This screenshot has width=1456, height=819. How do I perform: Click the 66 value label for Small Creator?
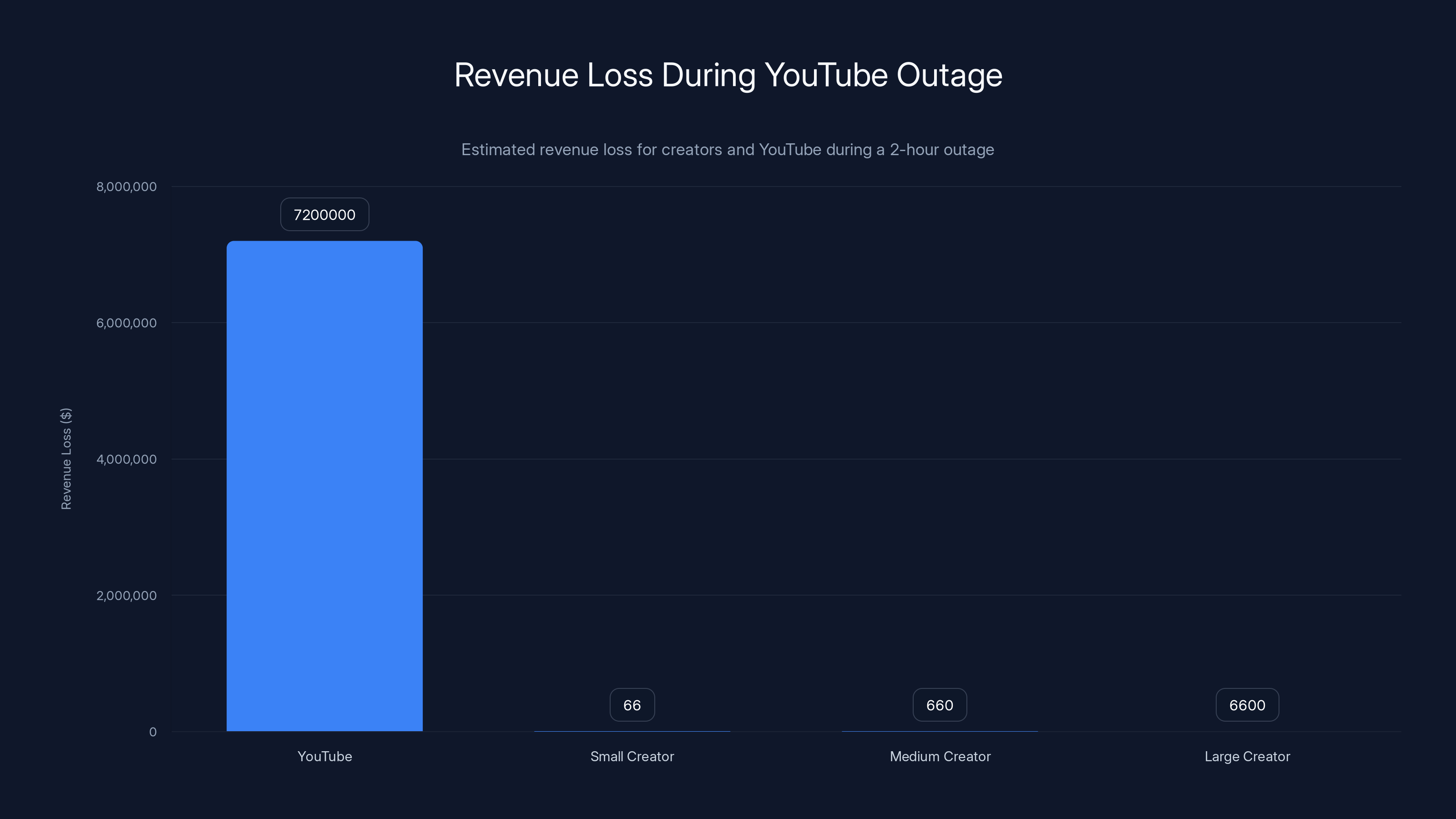[632, 705]
